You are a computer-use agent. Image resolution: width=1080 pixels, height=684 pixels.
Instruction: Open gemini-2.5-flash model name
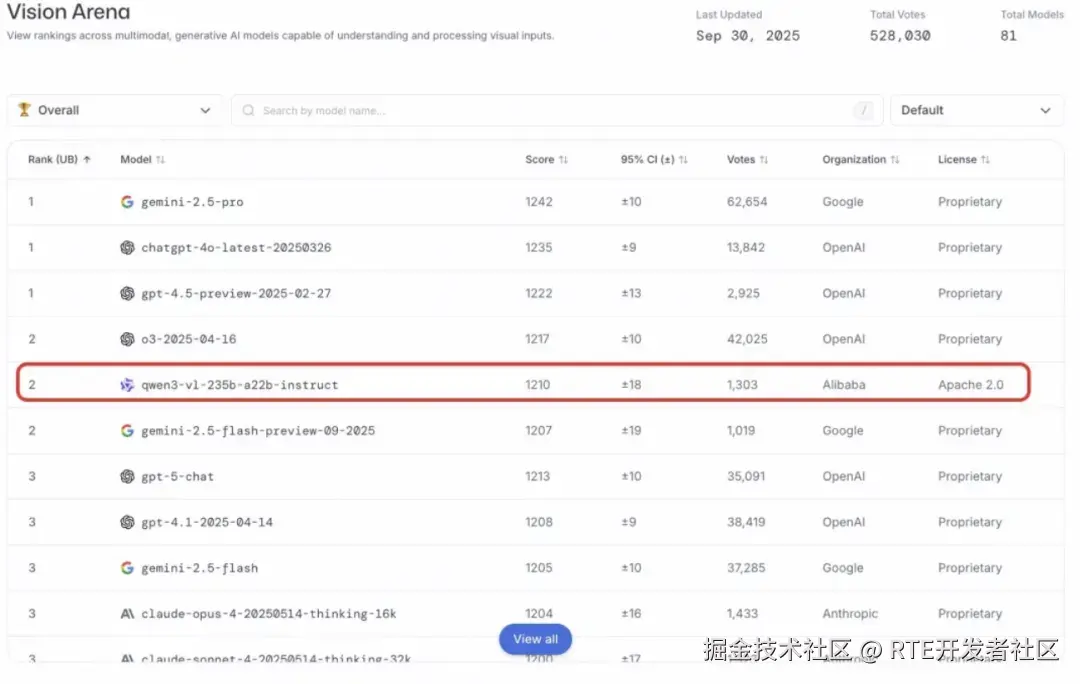coord(200,568)
